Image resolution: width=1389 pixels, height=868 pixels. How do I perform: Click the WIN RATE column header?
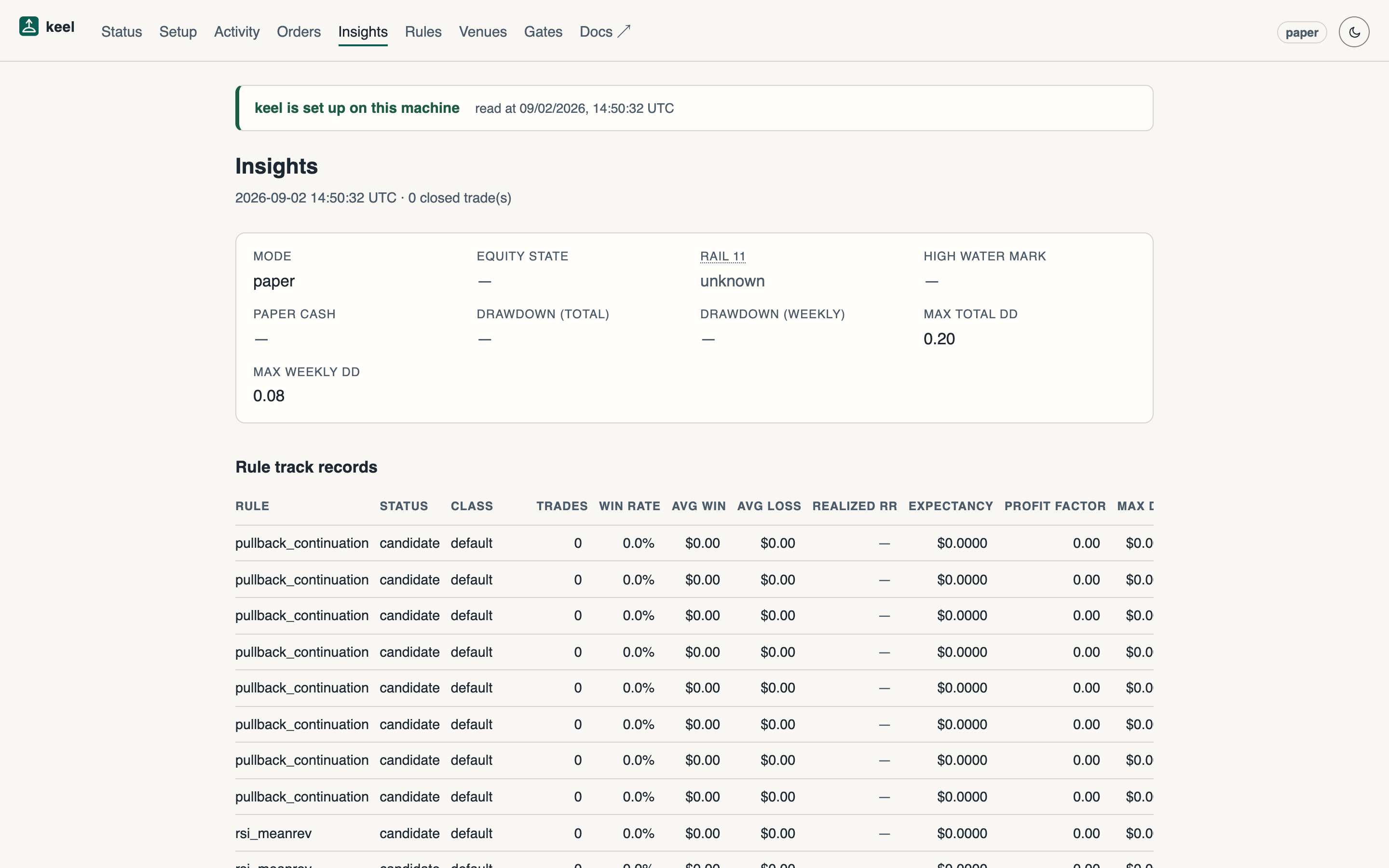(630, 506)
